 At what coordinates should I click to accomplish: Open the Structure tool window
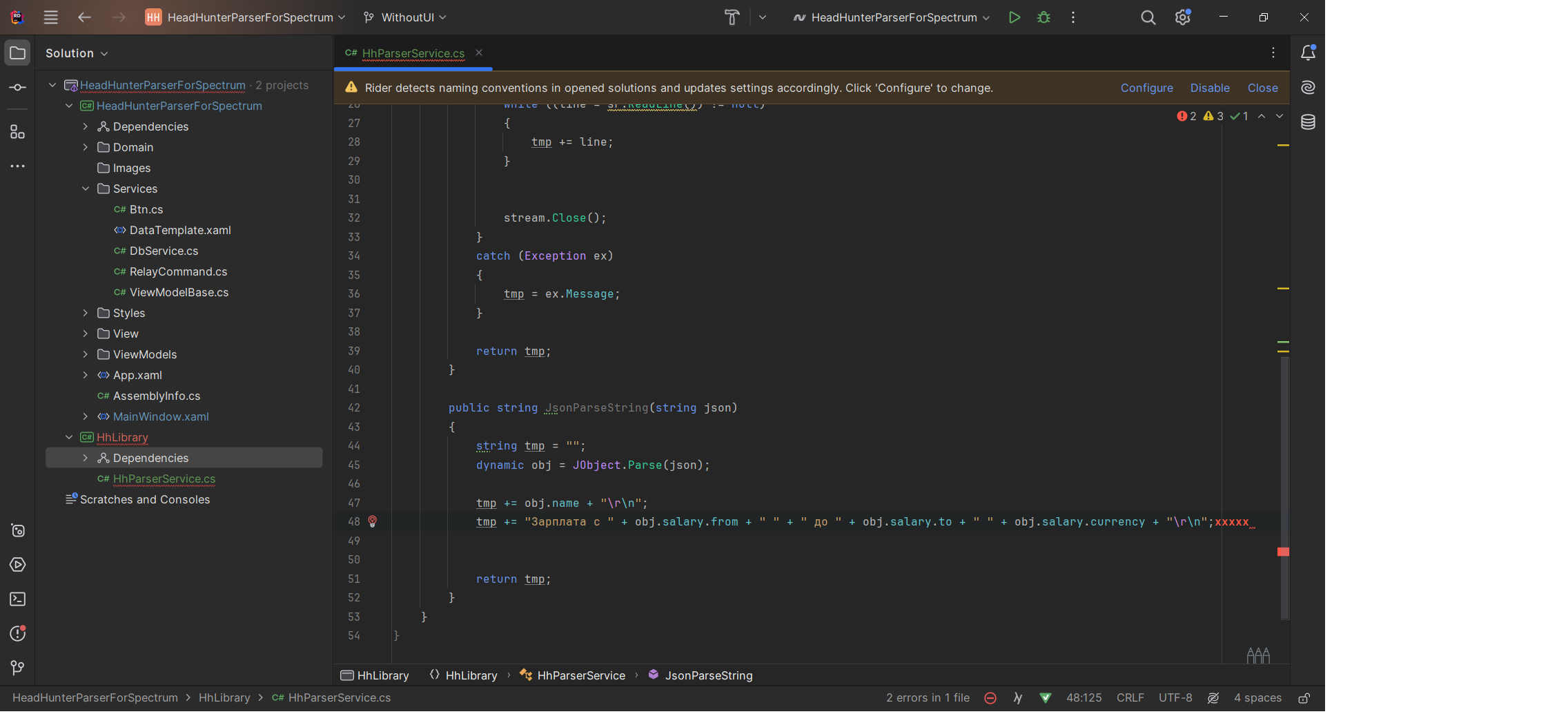17,132
